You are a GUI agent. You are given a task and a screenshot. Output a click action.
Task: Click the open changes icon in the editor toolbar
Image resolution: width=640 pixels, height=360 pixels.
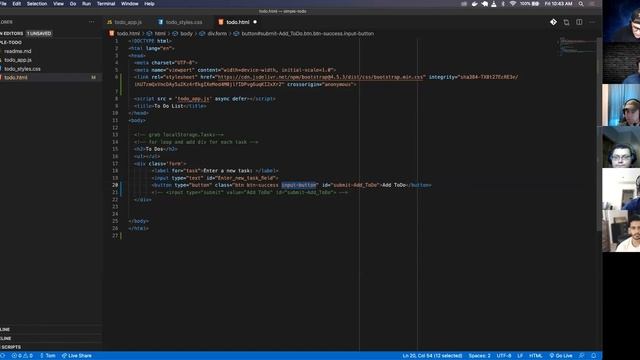[x=566, y=22]
